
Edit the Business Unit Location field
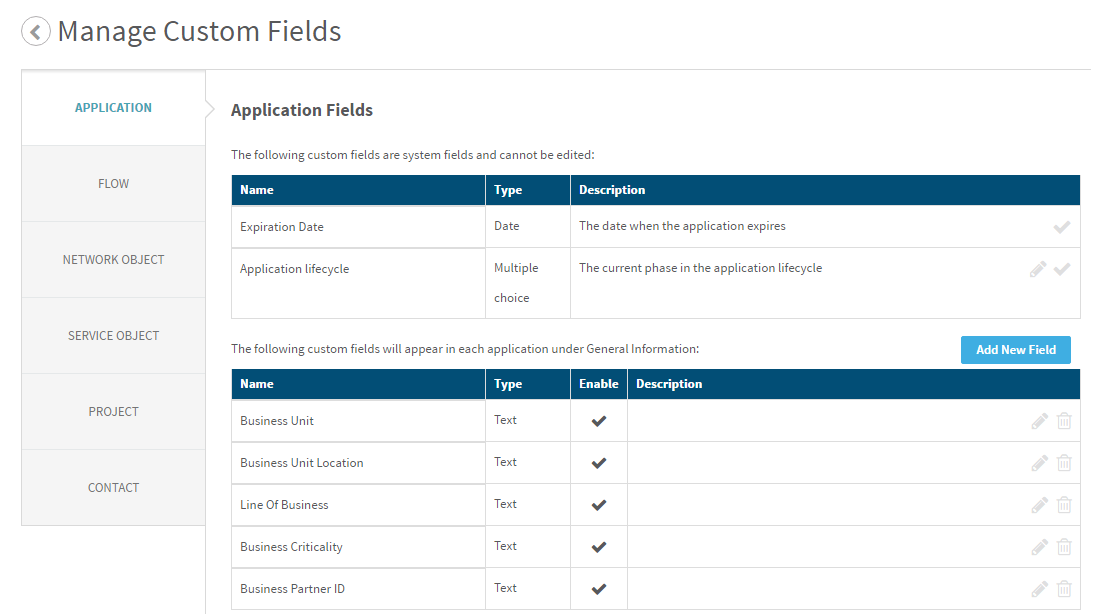1039,463
